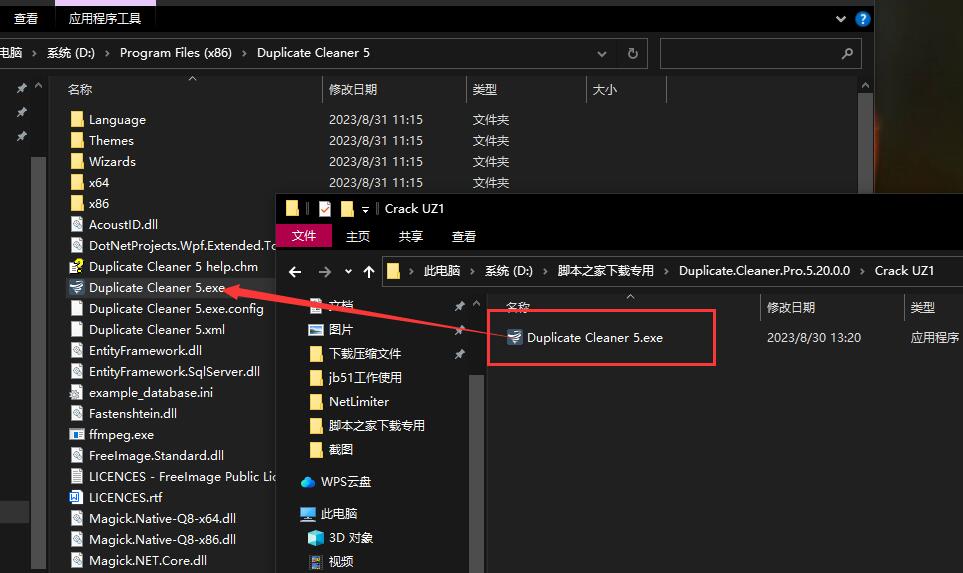
Task: Go up one folder level in Crack UZ1
Action: point(368,271)
